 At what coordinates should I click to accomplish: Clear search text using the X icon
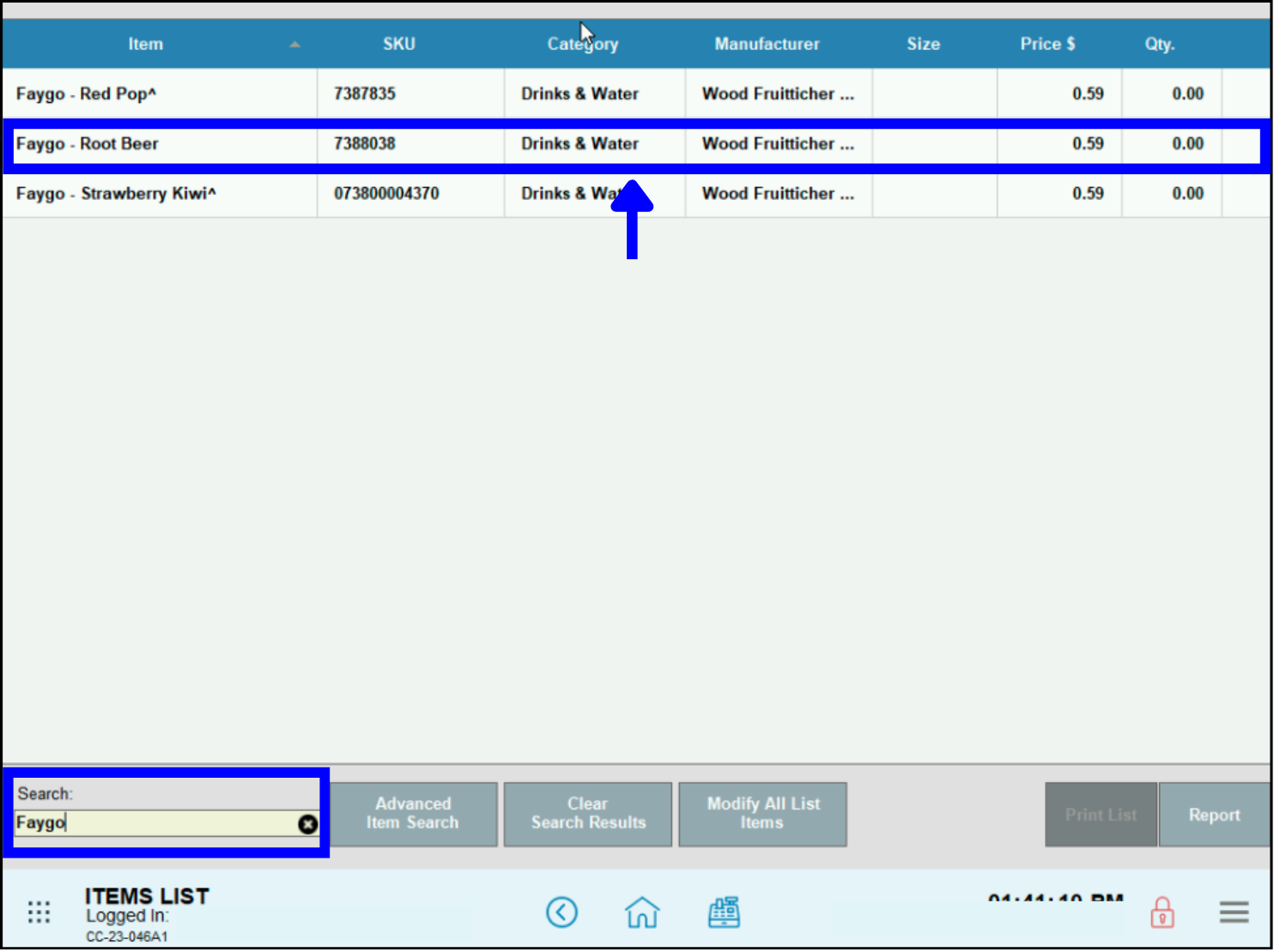[307, 824]
